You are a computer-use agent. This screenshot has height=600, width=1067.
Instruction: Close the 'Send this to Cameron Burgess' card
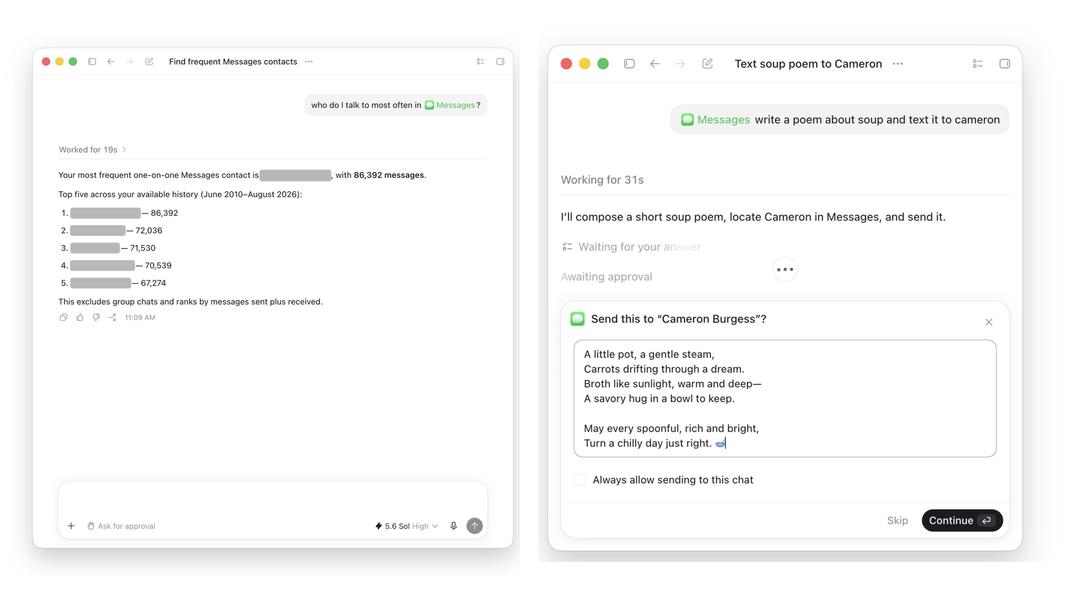[989, 322]
